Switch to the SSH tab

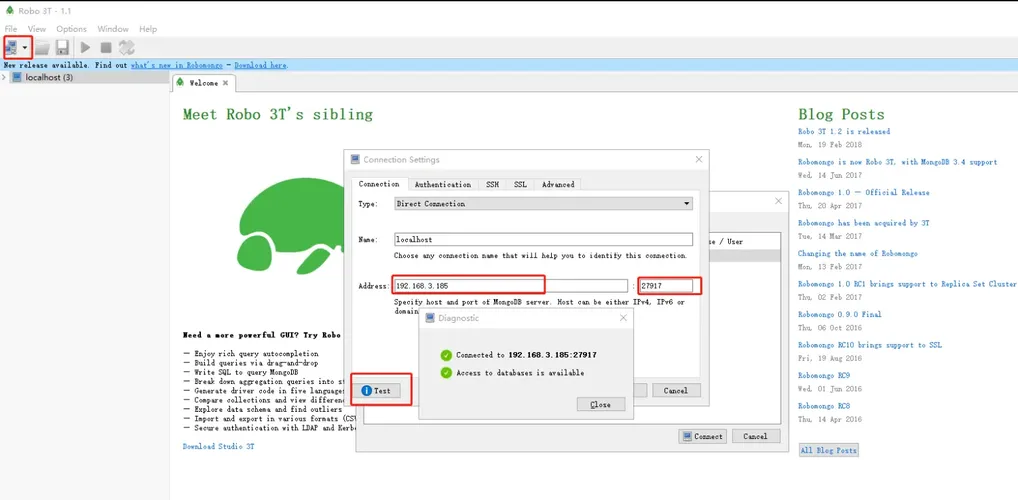[493, 184]
